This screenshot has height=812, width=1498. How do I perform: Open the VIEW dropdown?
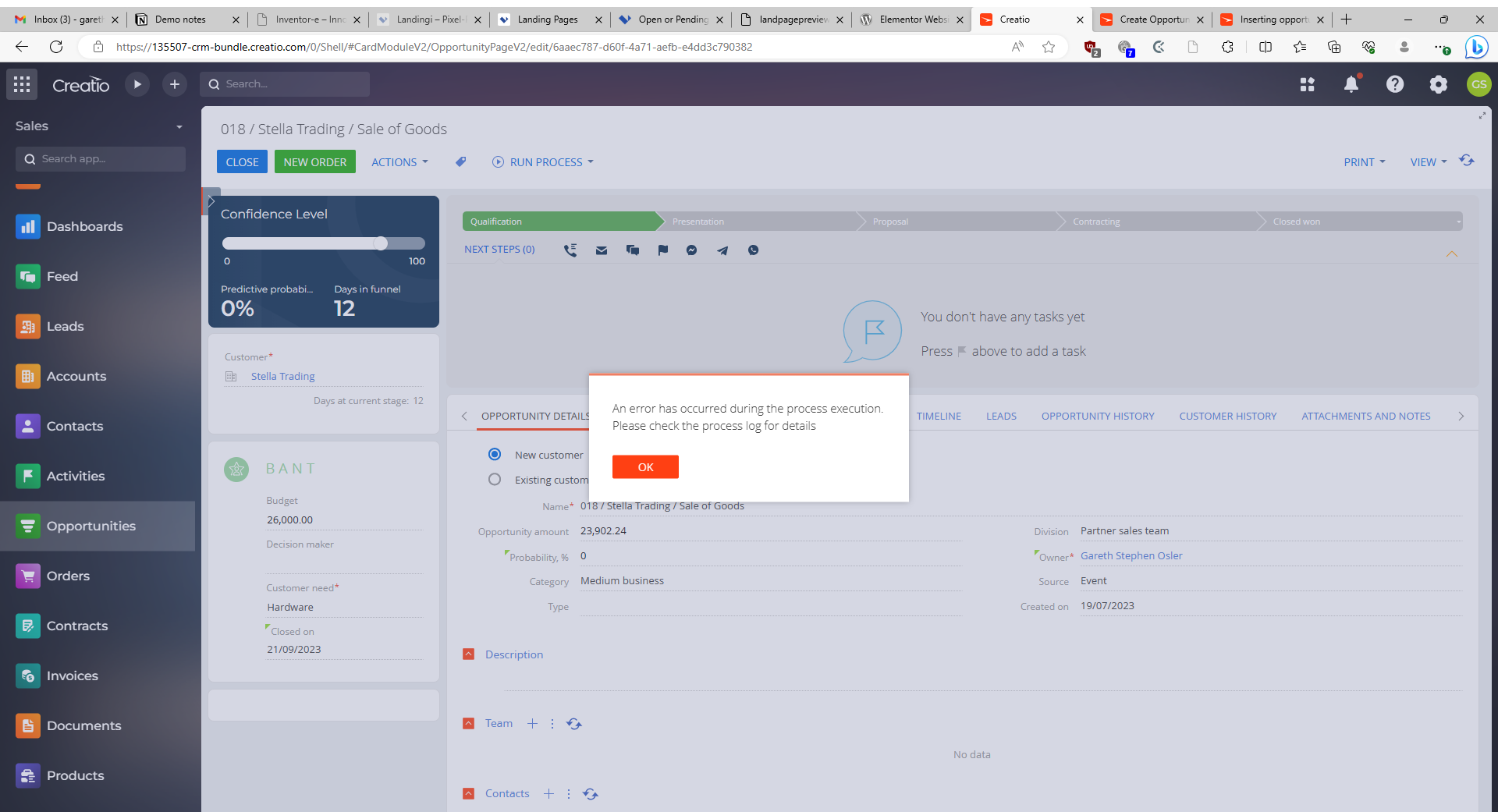click(x=1428, y=162)
